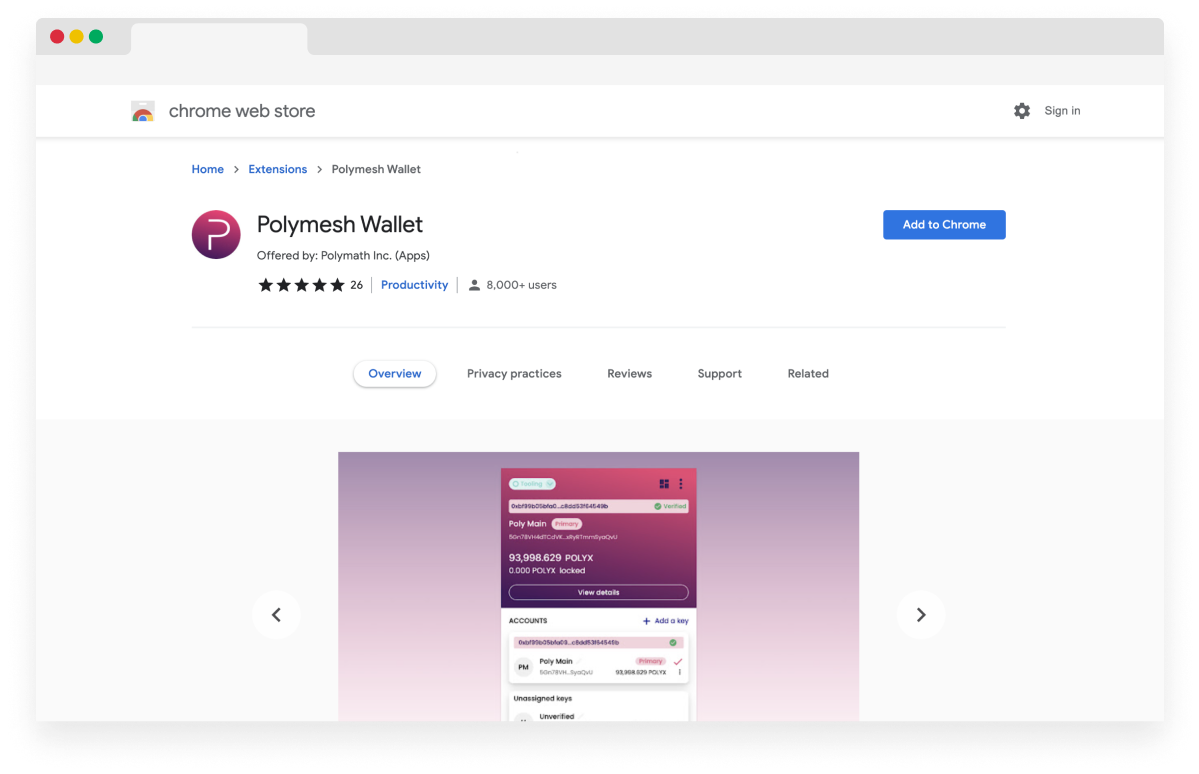Click the Sign in link
The image size is (1199, 774).
pos(1062,111)
